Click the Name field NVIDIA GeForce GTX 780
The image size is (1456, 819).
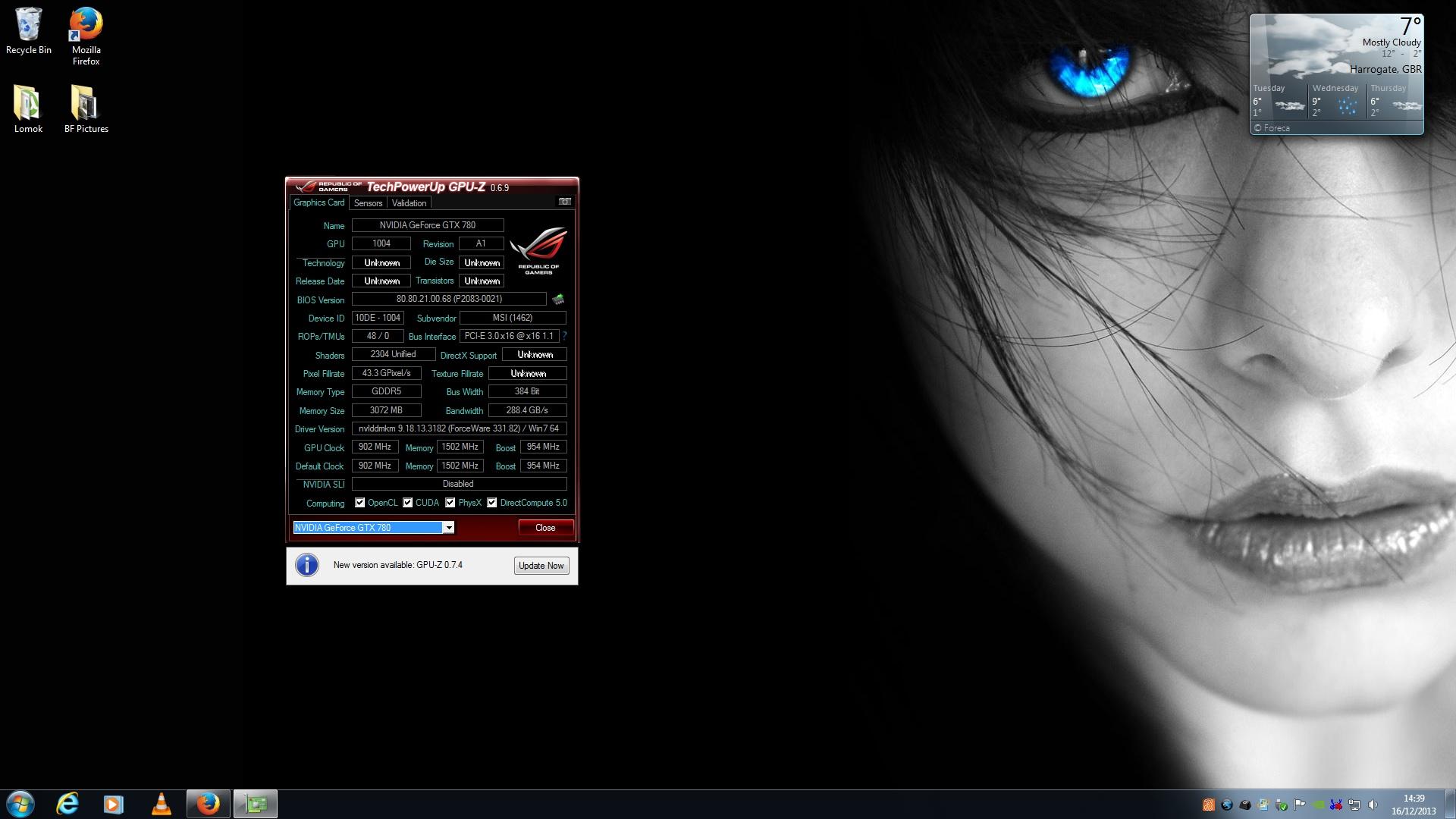coord(428,225)
